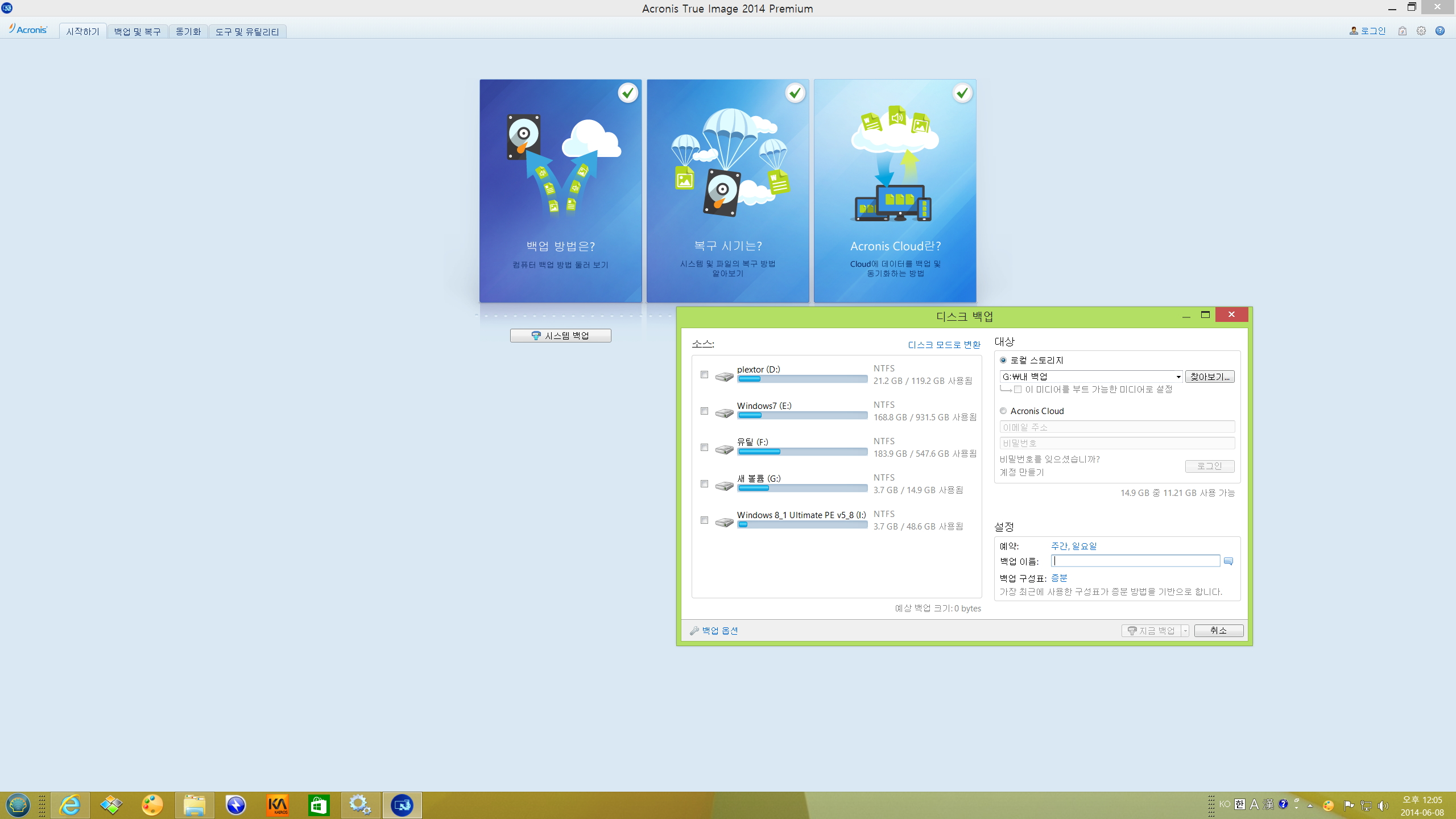Click the volume speaker tray icon

tap(1383, 805)
